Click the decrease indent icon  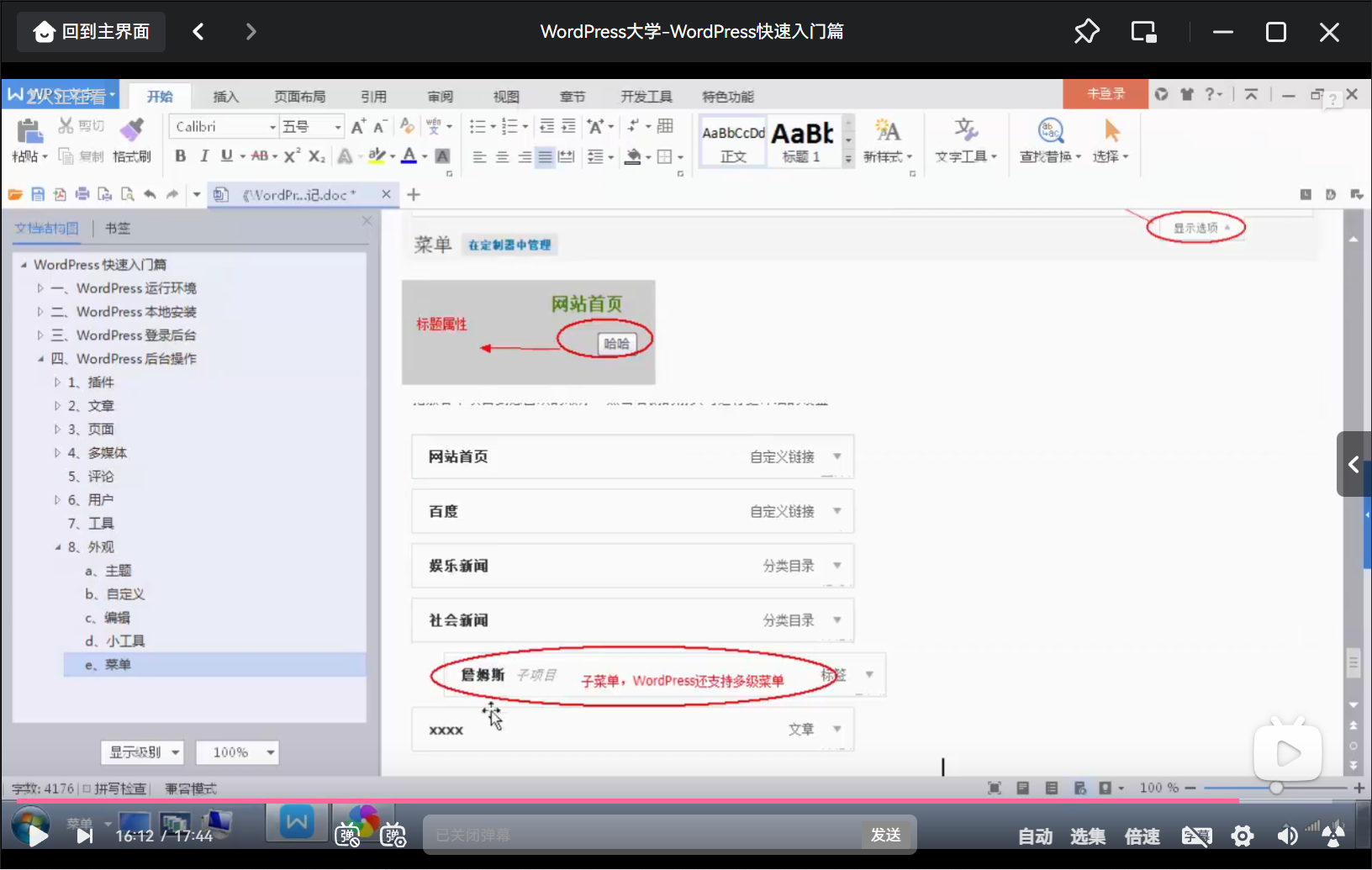pos(546,126)
